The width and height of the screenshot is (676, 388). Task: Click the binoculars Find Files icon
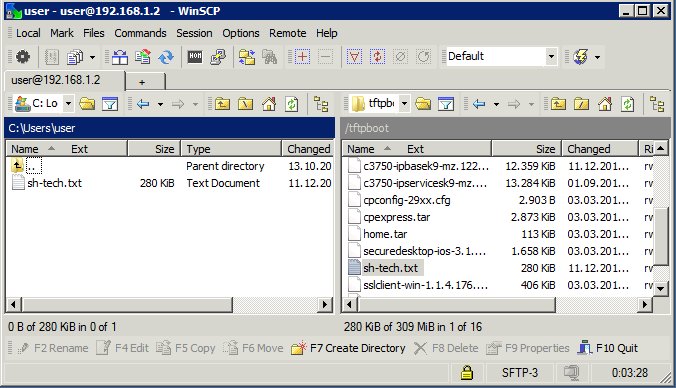(270, 57)
